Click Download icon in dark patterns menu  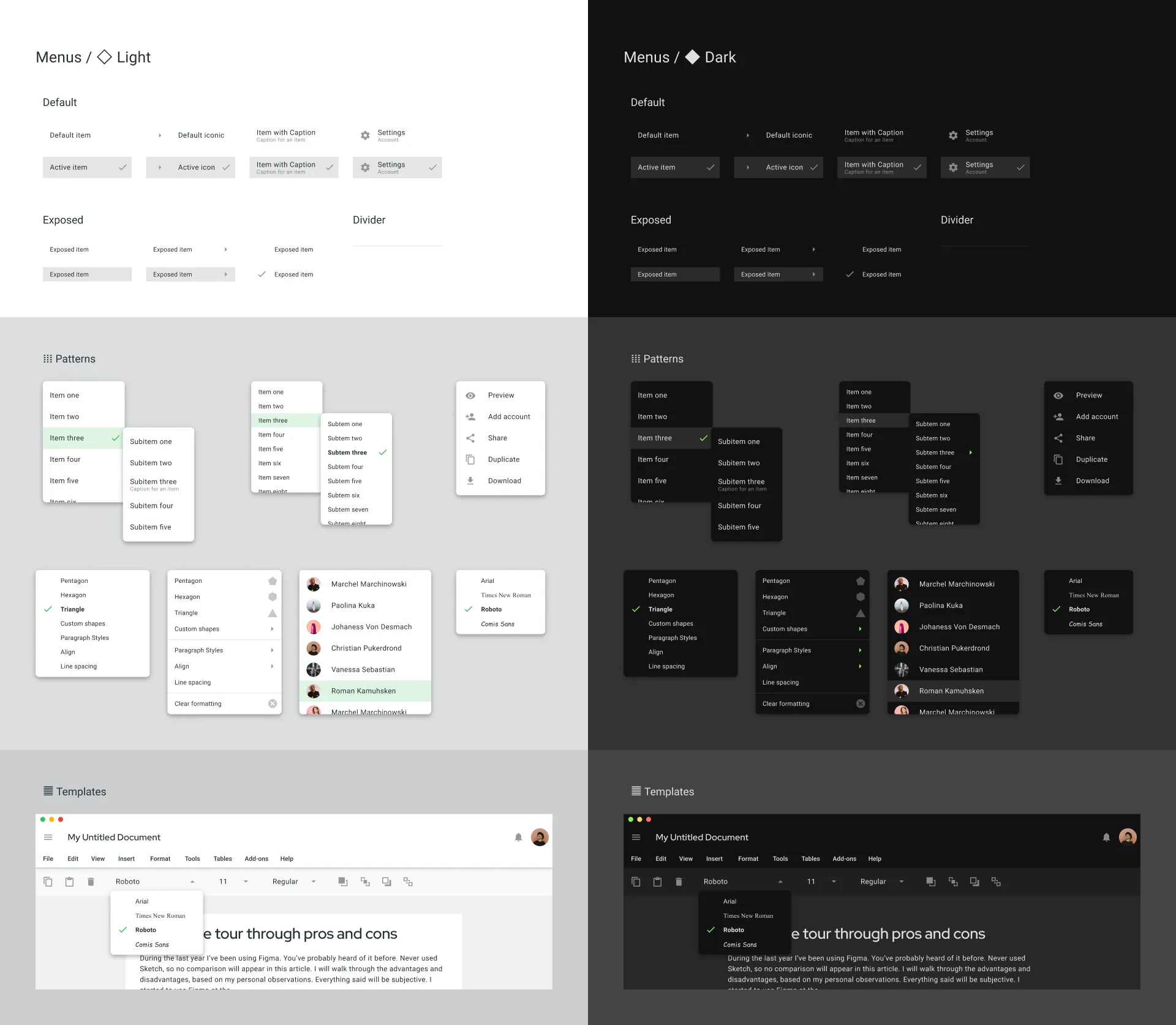point(1058,481)
